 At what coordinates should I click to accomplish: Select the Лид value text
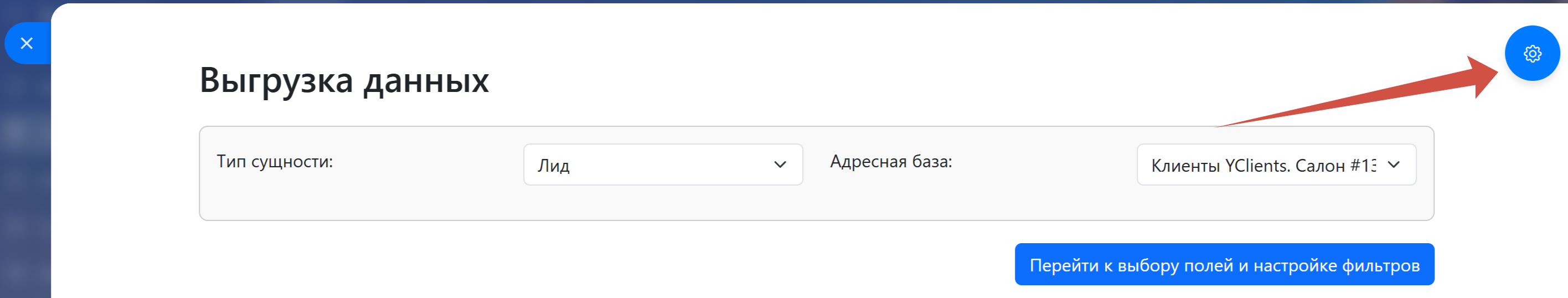(553, 166)
